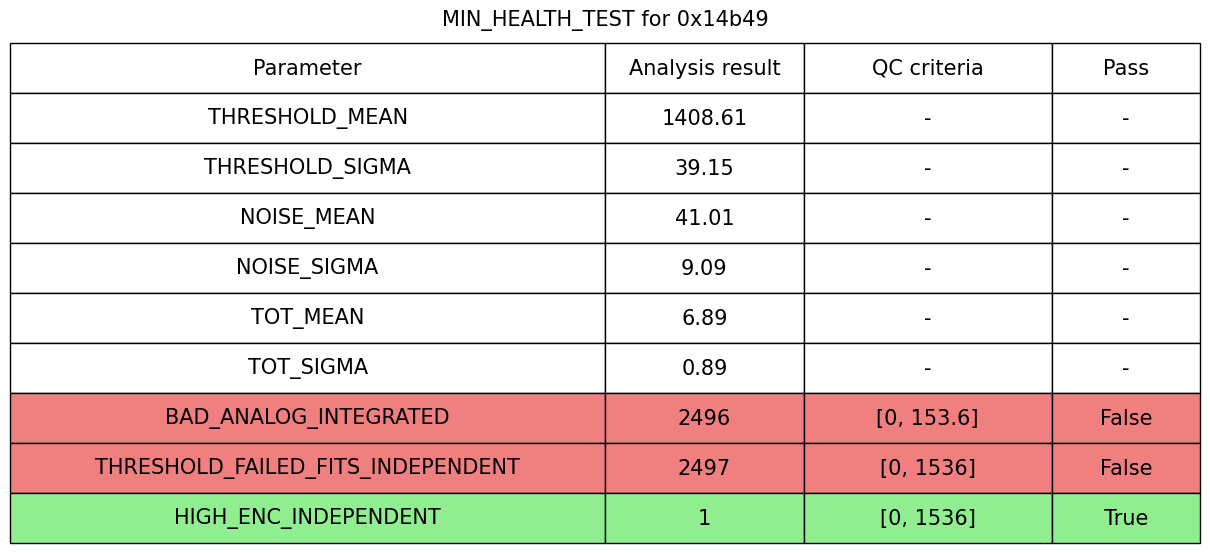
Task: Click the NOISE_MEAN parameter cell
Action: click(x=307, y=218)
